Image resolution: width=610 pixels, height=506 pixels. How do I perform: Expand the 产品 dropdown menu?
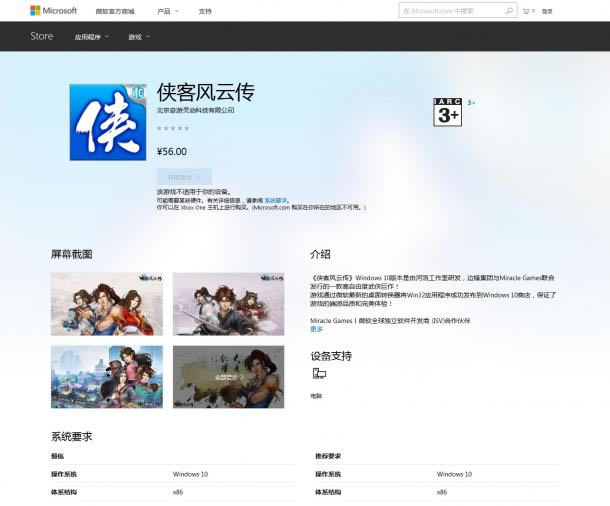click(x=168, y=11)
